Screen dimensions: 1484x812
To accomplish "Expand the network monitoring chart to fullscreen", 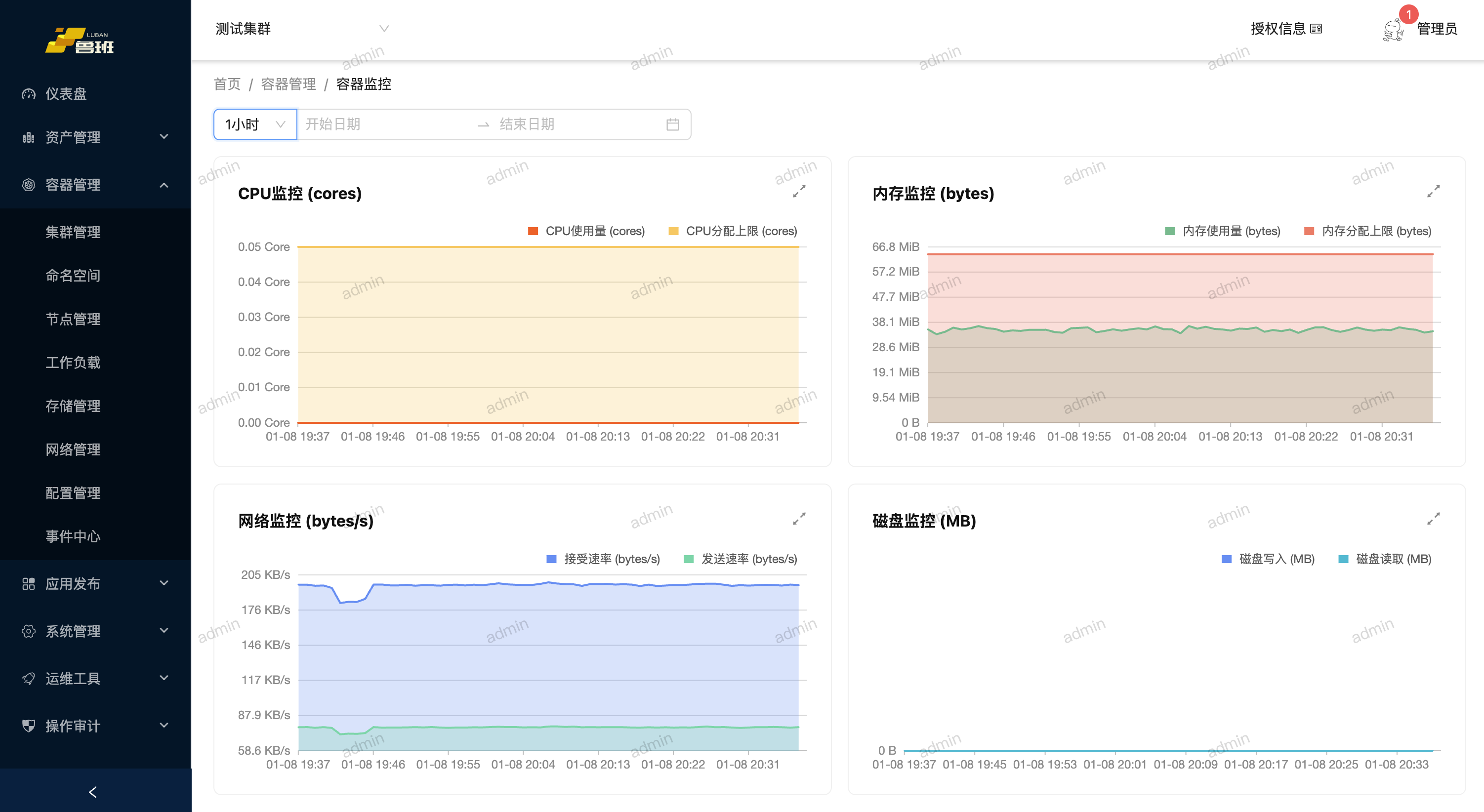I will click(x=799, y=519).
